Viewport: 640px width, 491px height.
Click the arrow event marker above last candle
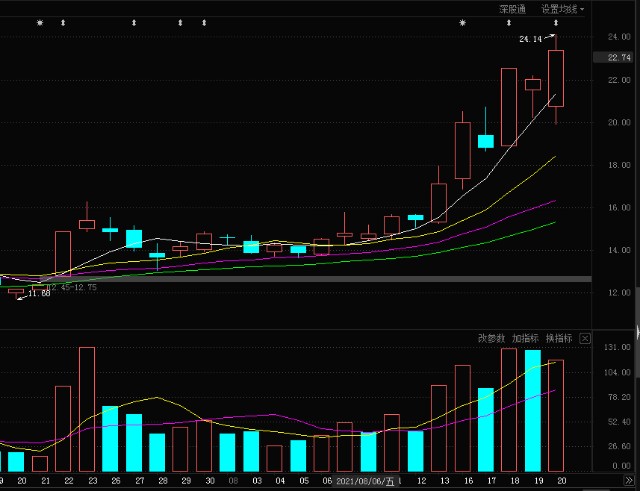pos(556,23)
